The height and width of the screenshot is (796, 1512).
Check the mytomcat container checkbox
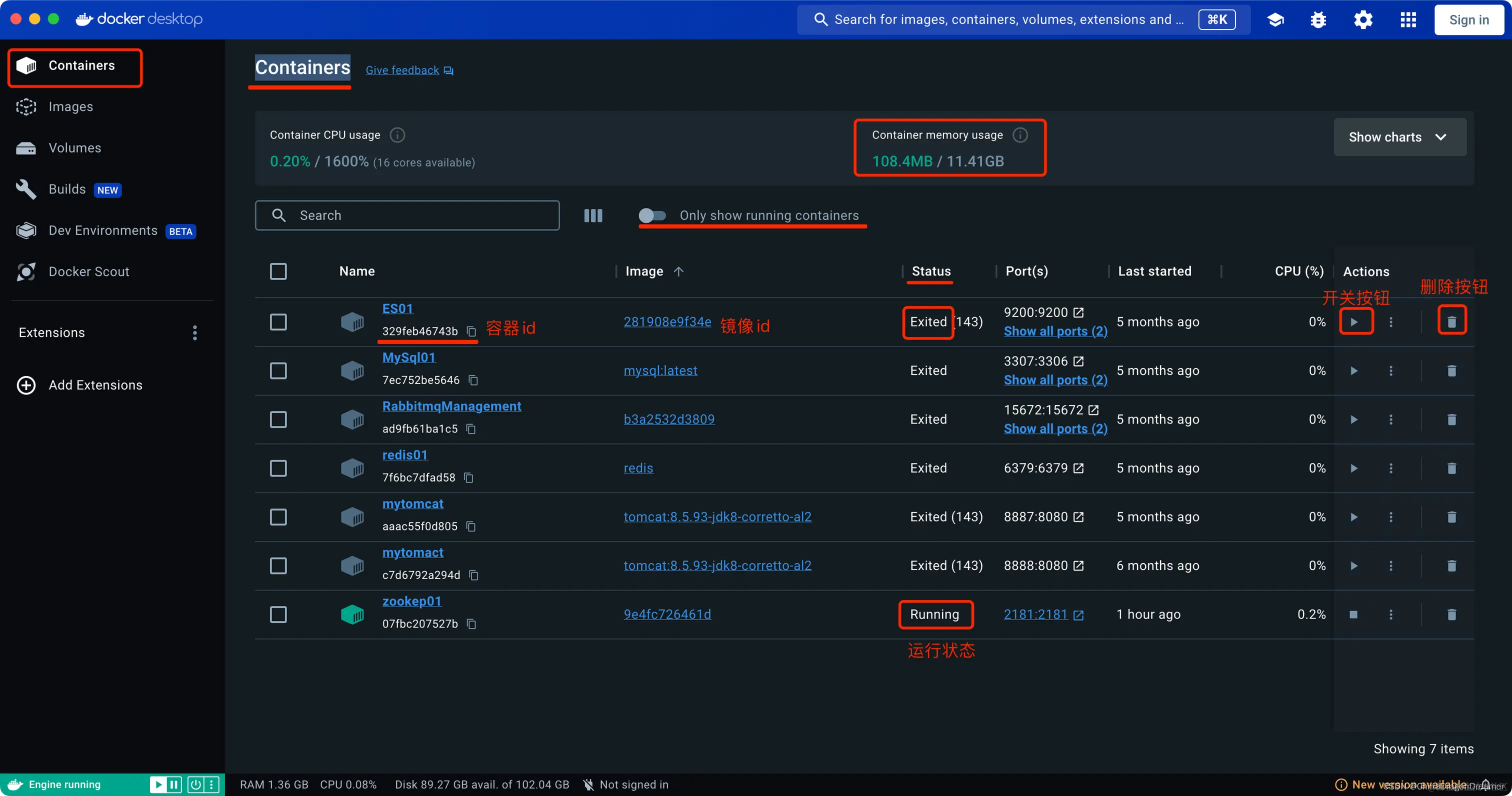[278, 517]
